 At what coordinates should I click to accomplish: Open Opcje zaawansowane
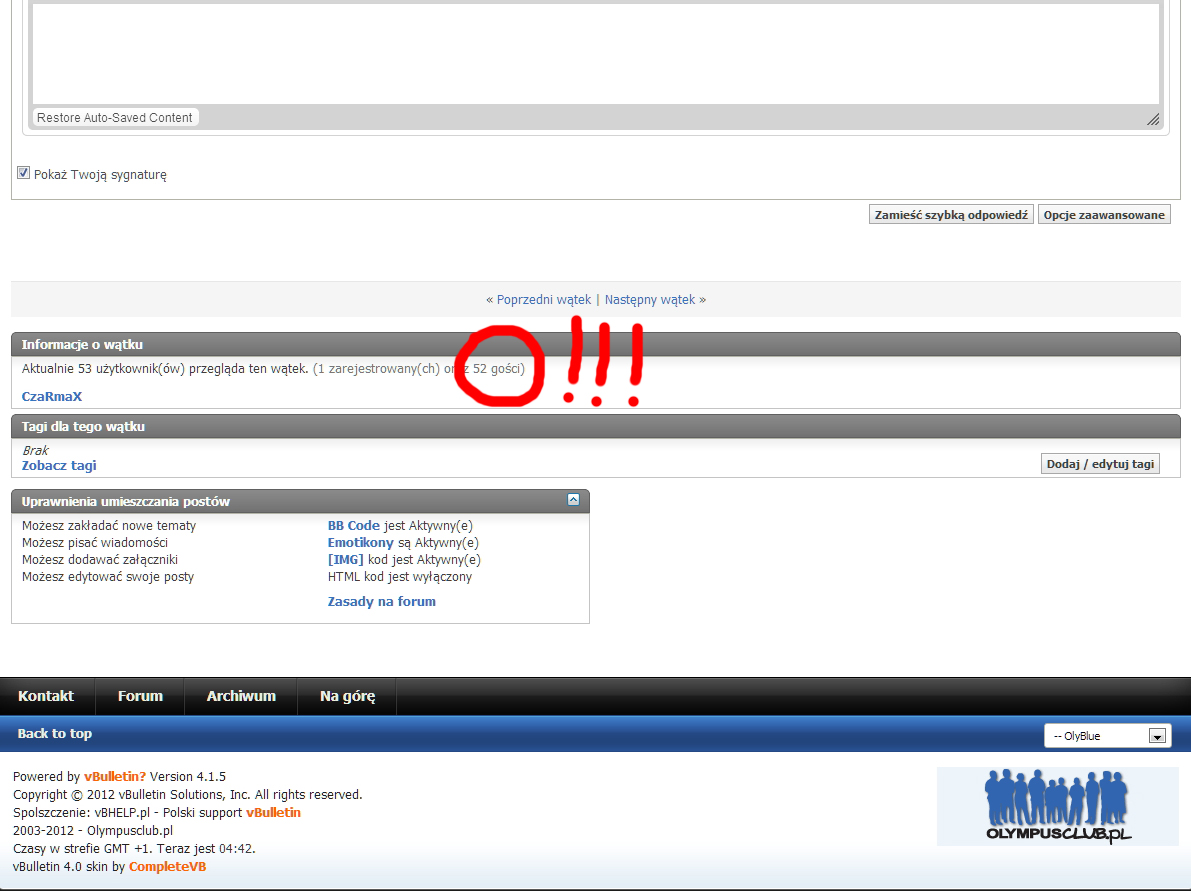[1104, 215]
